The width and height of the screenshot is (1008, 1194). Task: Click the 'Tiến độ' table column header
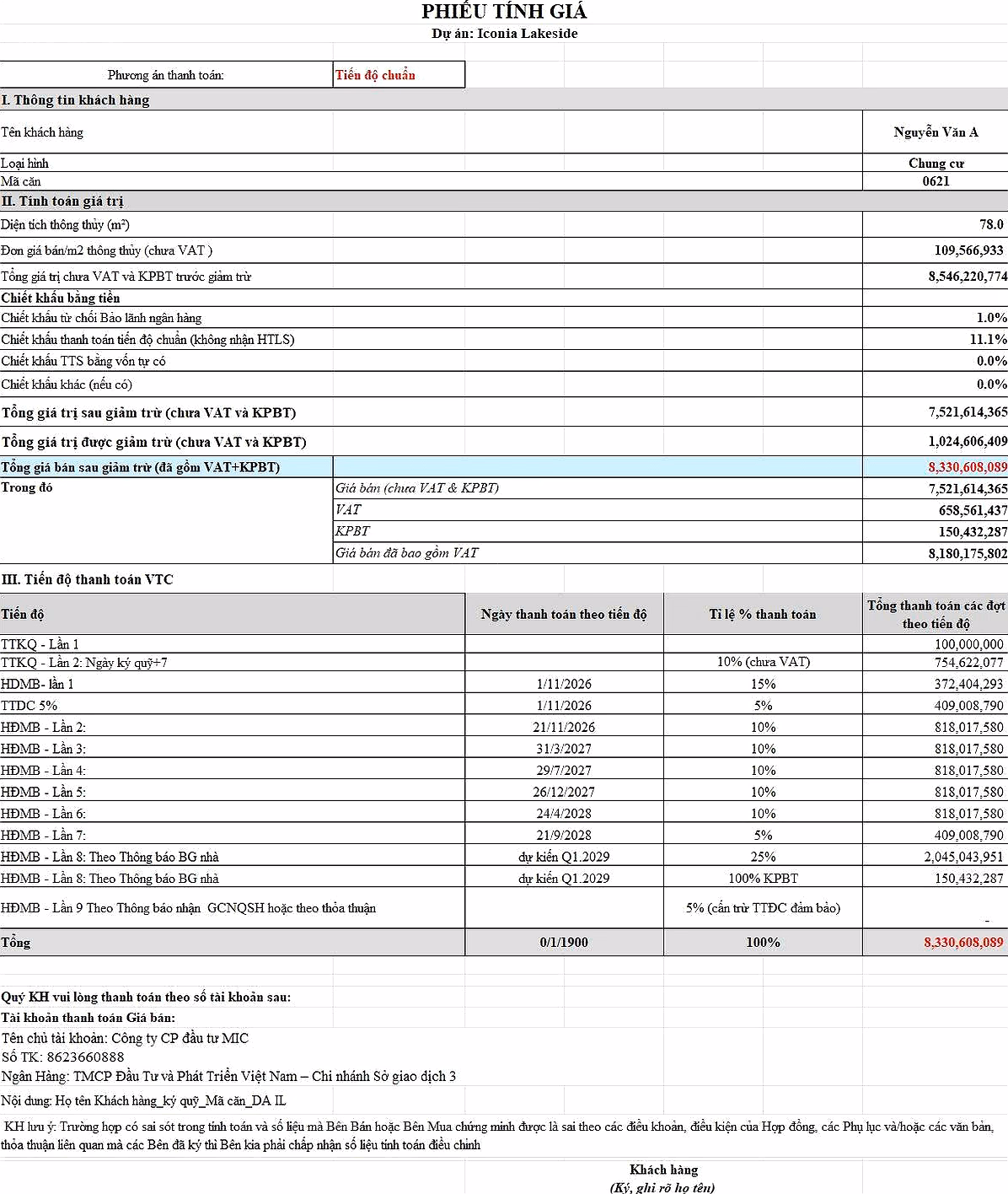233,614
